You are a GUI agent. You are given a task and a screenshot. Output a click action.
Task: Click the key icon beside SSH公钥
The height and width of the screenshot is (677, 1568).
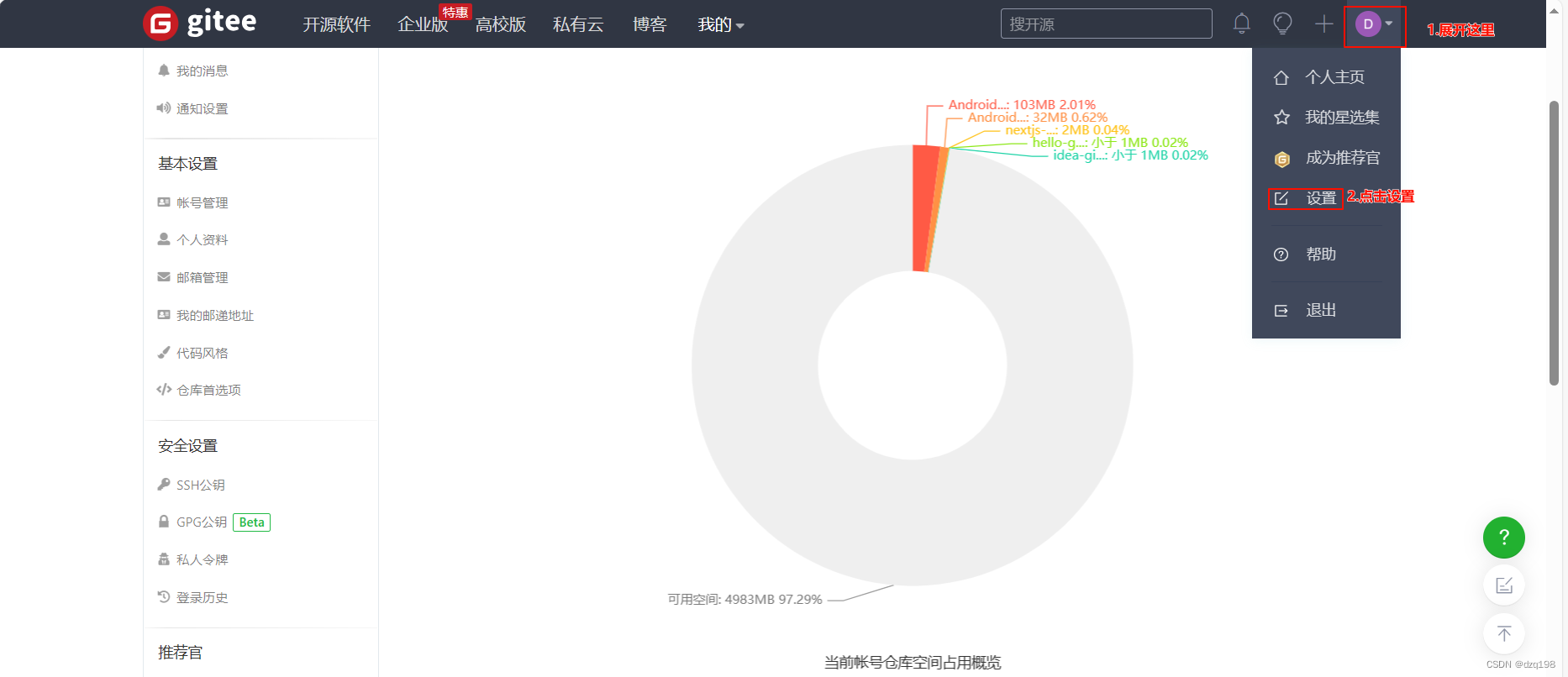click(x=164, y=484)
